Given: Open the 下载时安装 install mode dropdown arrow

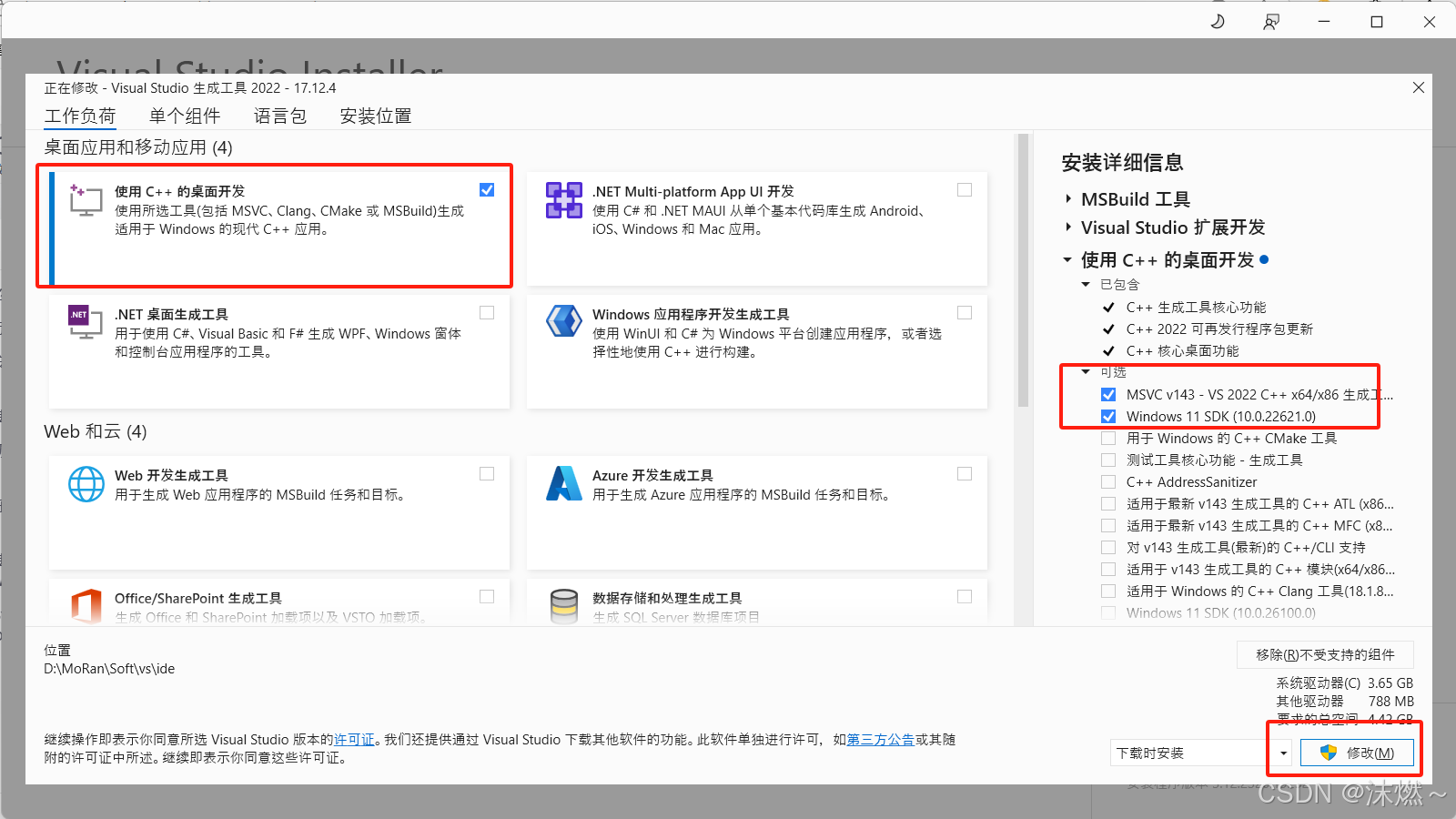Looking at the screenshot, I should point(1283,753).
